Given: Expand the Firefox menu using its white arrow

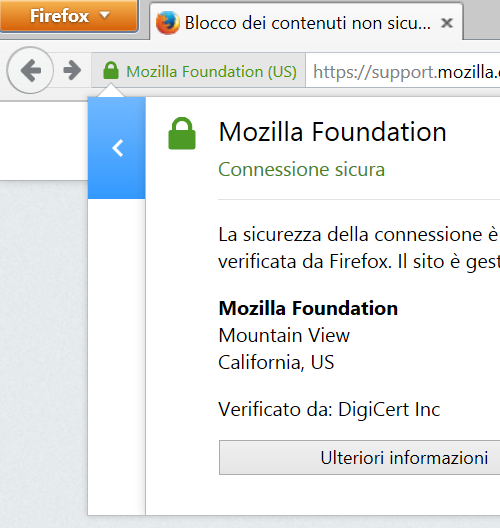Looking at the screenshot, I should [x=105, y=15].
